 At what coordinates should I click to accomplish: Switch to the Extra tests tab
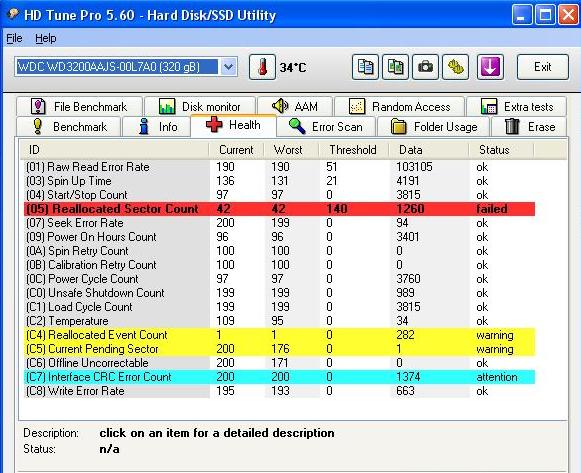pos(517,107)
